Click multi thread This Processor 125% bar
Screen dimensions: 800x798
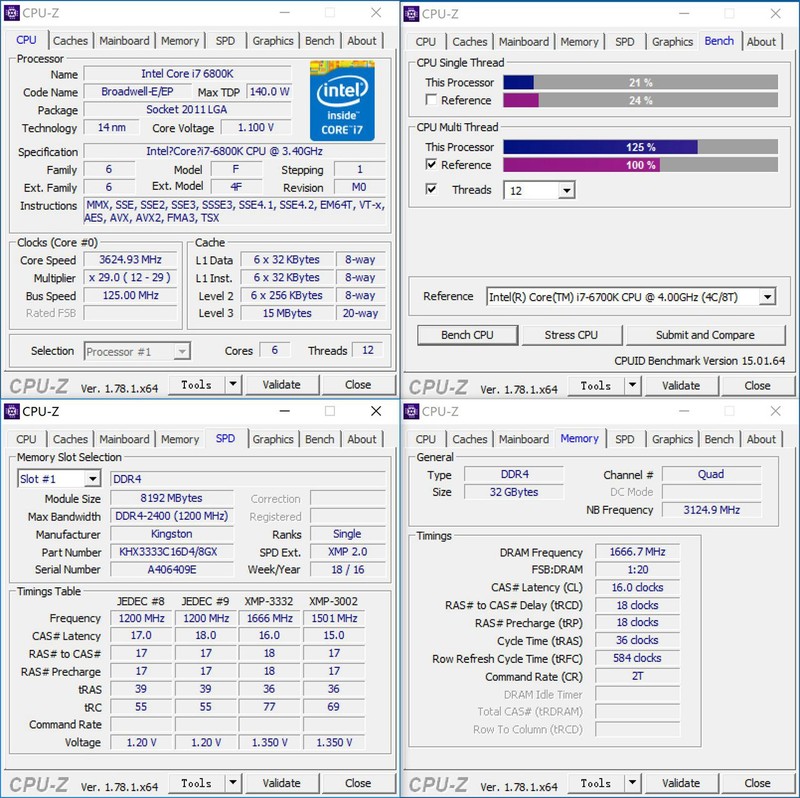[640, 147]
